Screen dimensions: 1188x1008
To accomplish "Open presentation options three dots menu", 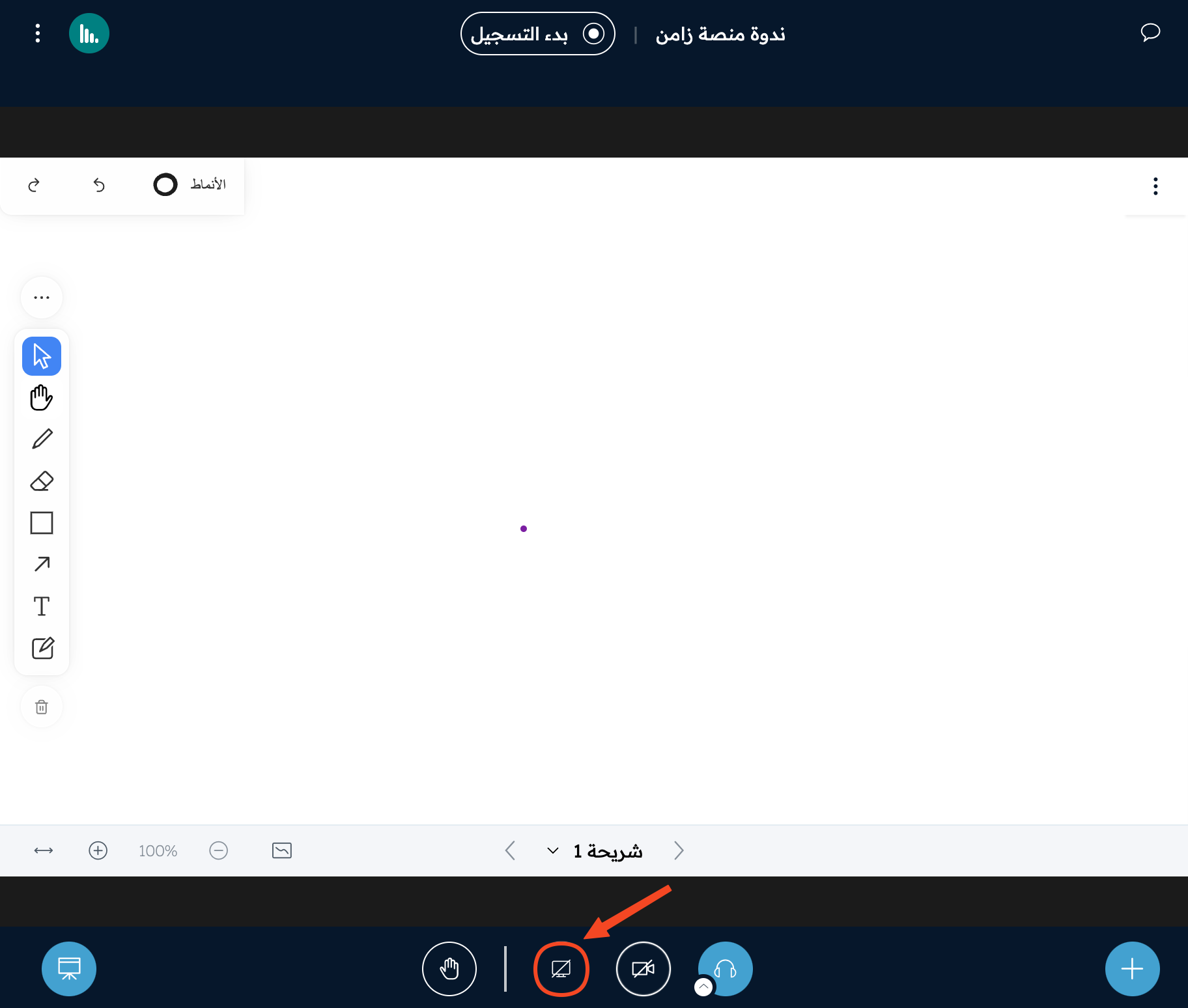I will [1155, 186].
